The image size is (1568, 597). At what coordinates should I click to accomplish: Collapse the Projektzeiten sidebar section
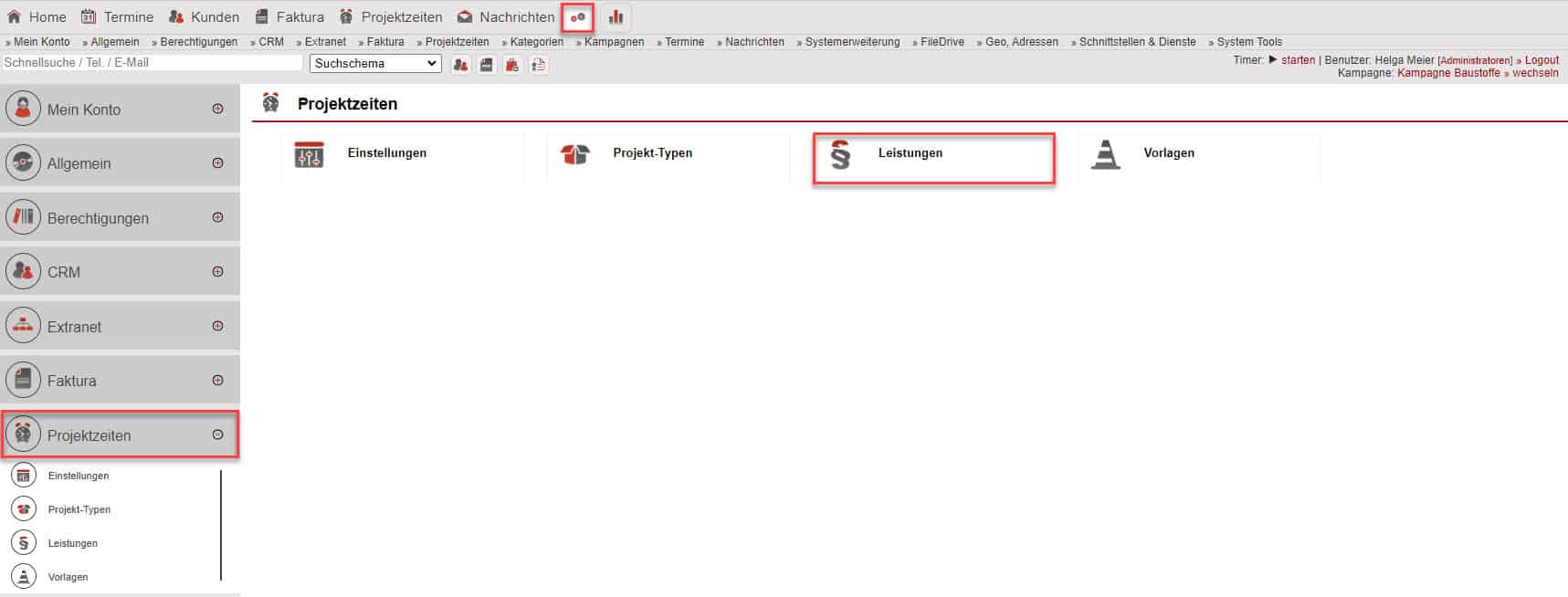[x=217, y=435]
